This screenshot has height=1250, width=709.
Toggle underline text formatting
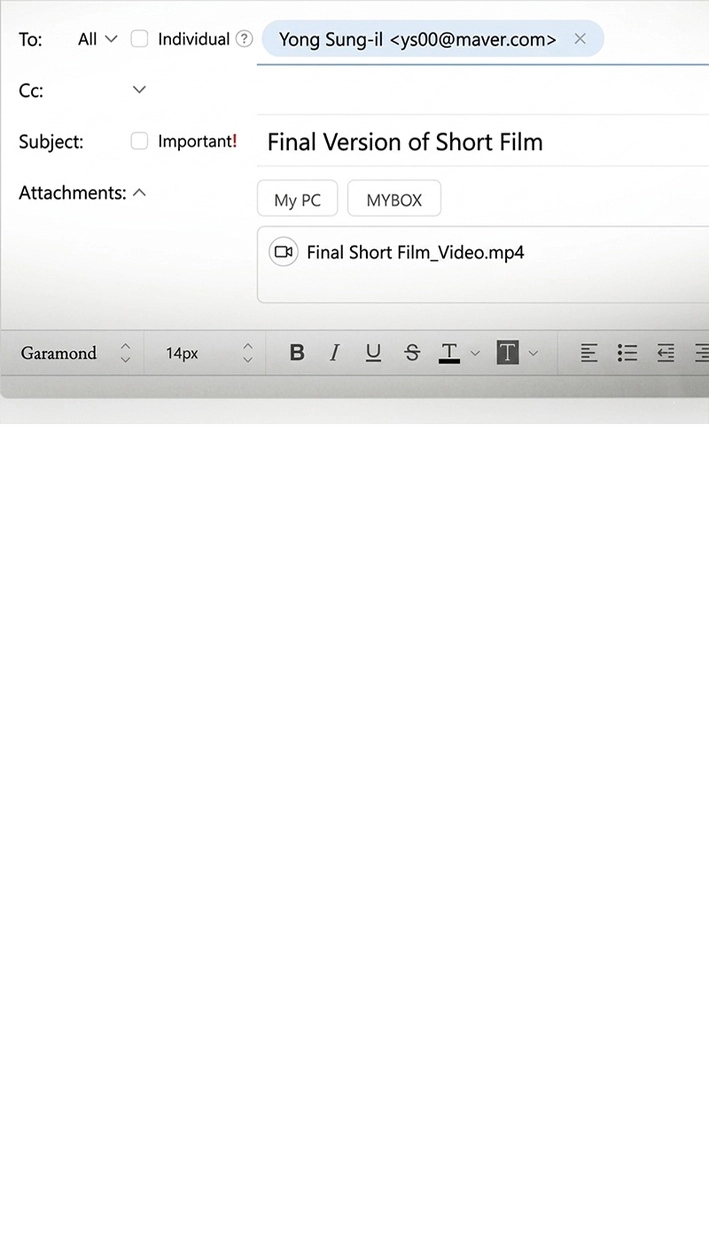click(373, 353)
